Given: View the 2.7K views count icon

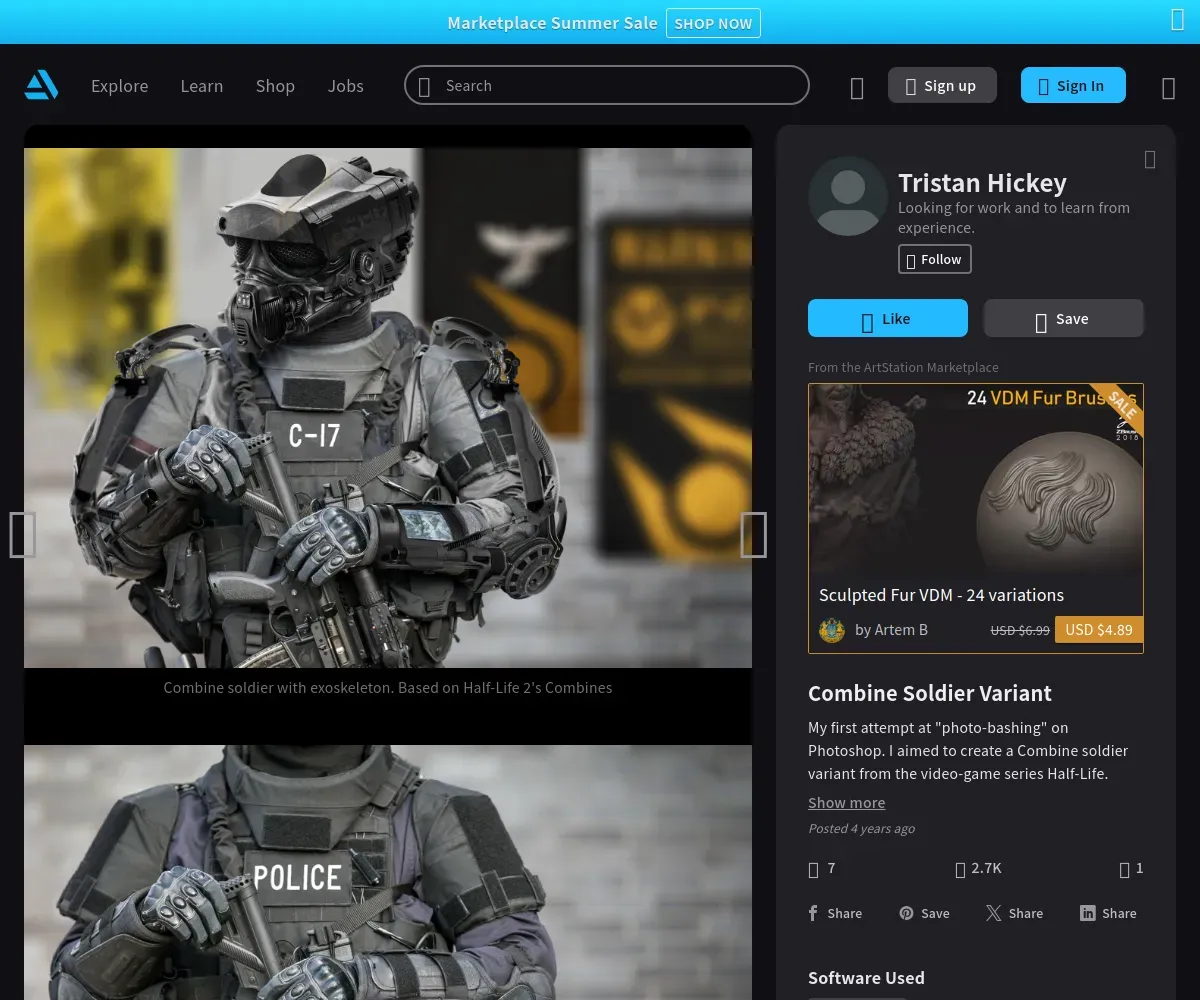Looking at the screenshot, I should [960, 869].
